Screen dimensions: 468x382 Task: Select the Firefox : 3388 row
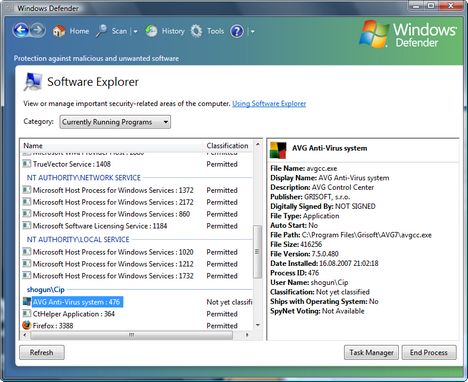click(x=137, y=326)
